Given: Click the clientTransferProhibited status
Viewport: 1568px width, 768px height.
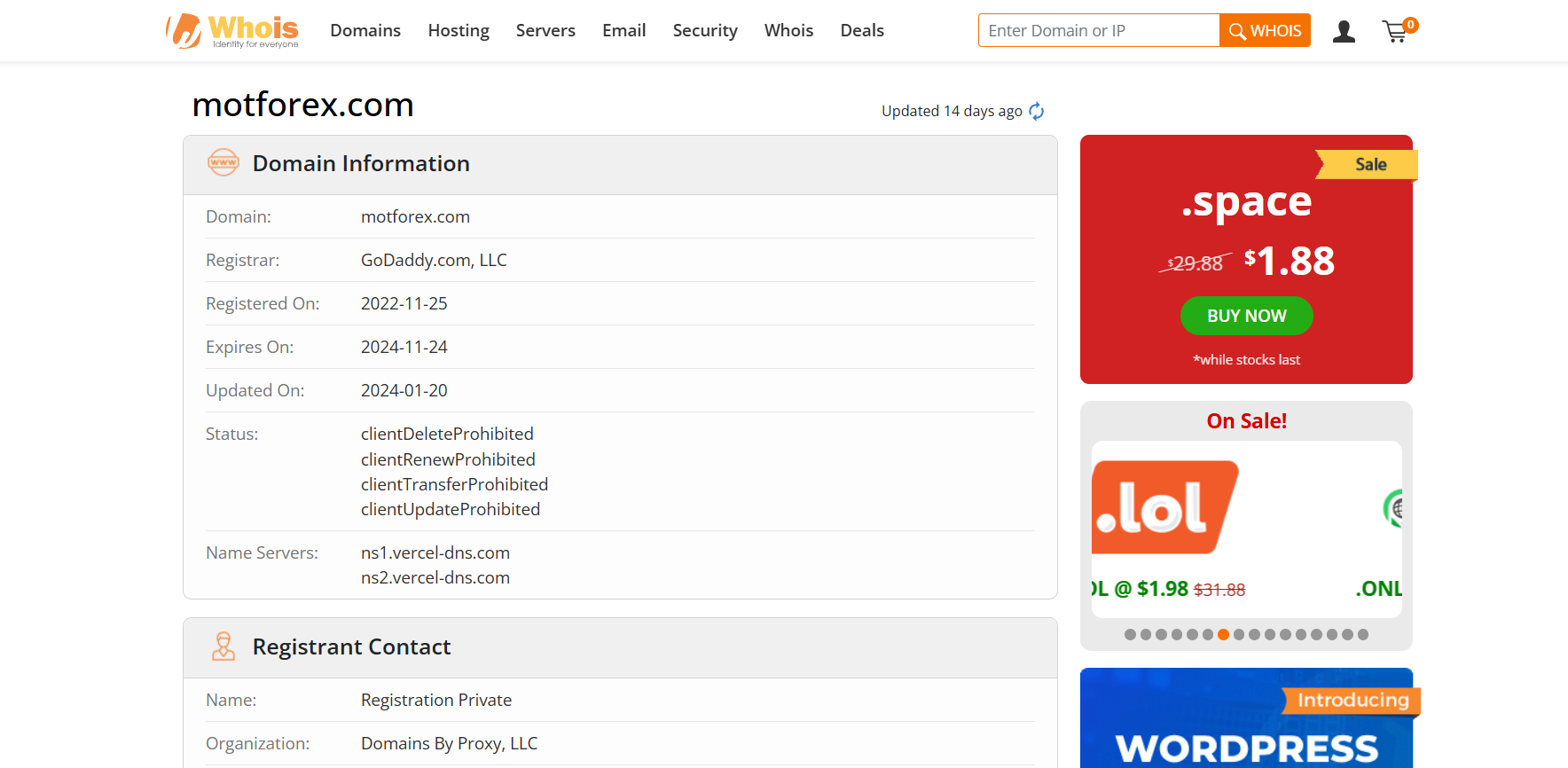Looking at the screenshot, I should (454, 484).
